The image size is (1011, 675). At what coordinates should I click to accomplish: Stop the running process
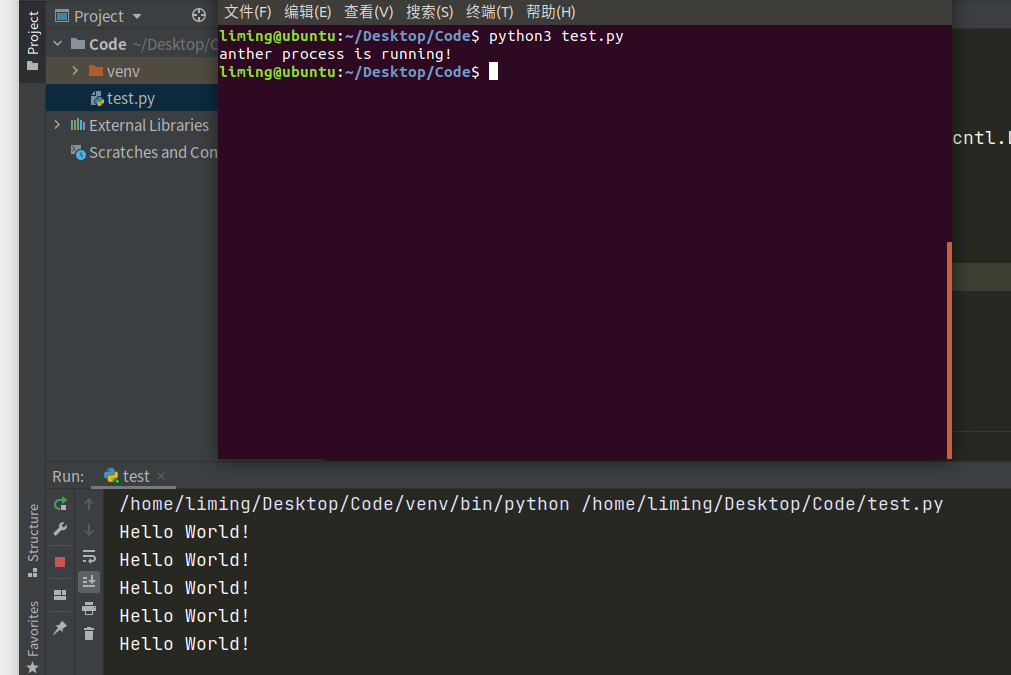click(59, 560)
